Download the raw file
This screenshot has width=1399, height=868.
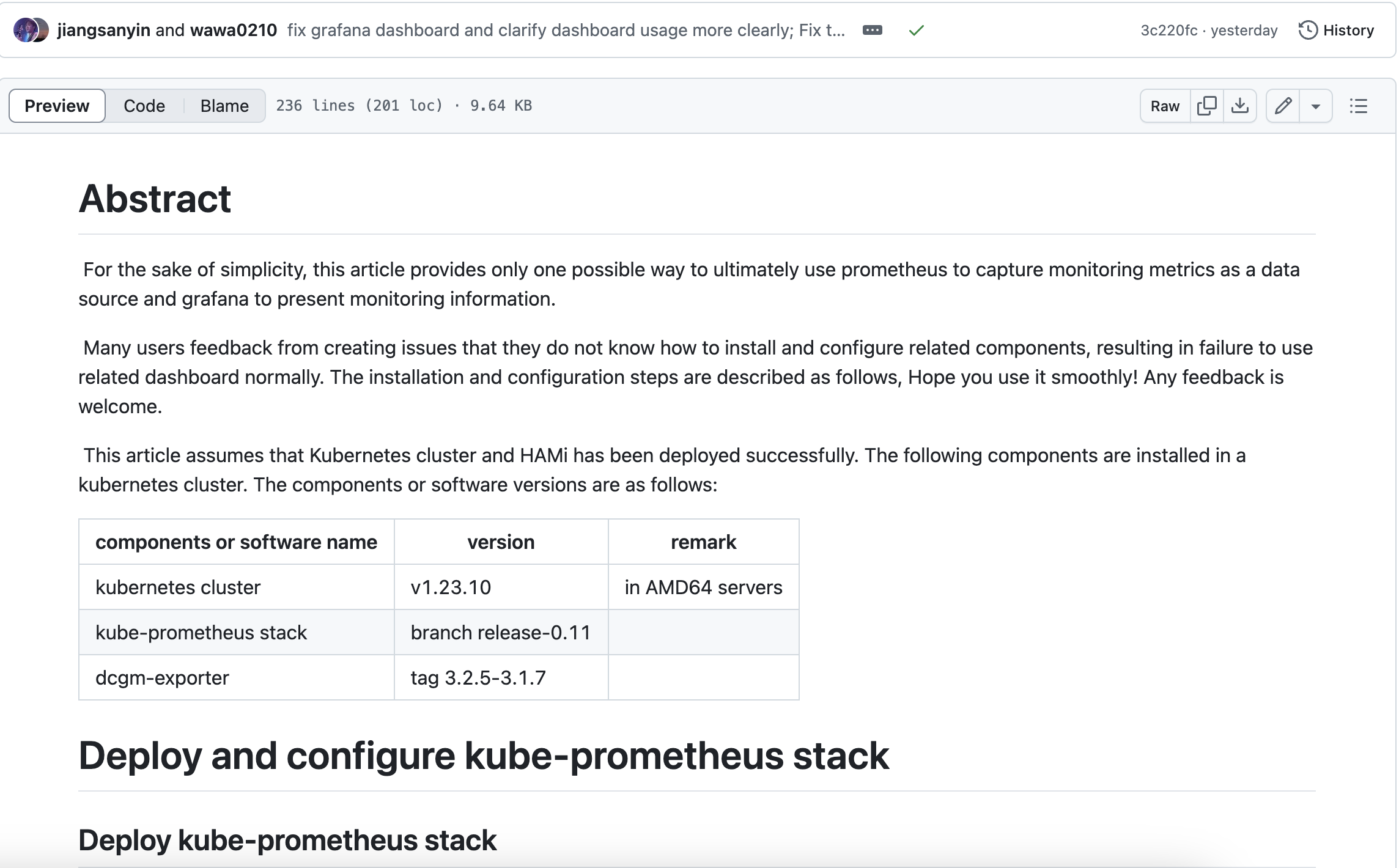click(1239, 106)
